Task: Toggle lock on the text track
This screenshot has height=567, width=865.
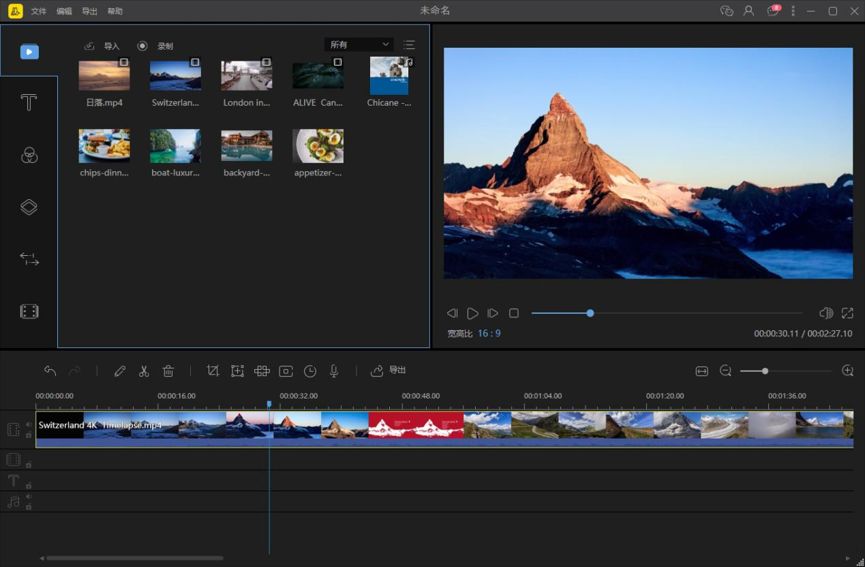Action: (28, 485)
